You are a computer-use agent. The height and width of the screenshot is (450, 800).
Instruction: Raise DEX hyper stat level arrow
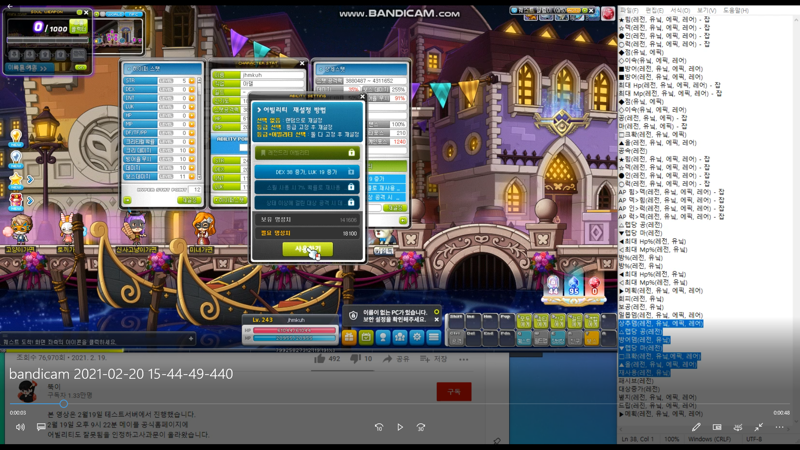tap(192, 89)
